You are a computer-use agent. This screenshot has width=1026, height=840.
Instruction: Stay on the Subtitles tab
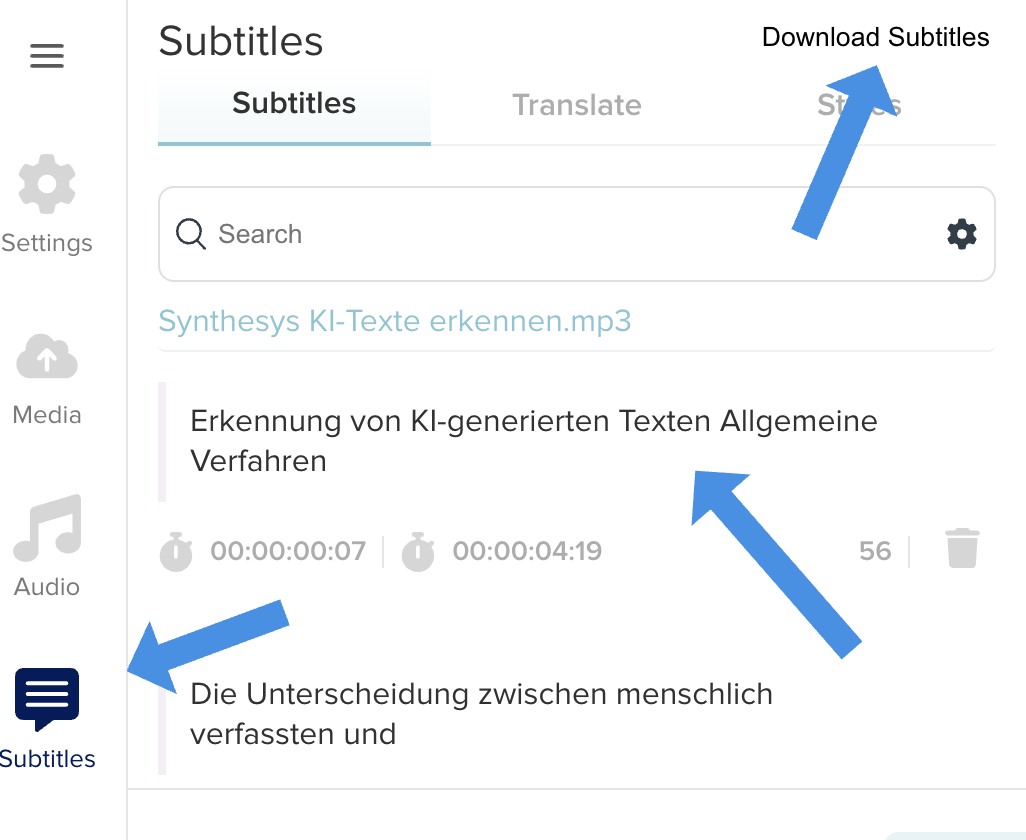click(x=294, y=105)
